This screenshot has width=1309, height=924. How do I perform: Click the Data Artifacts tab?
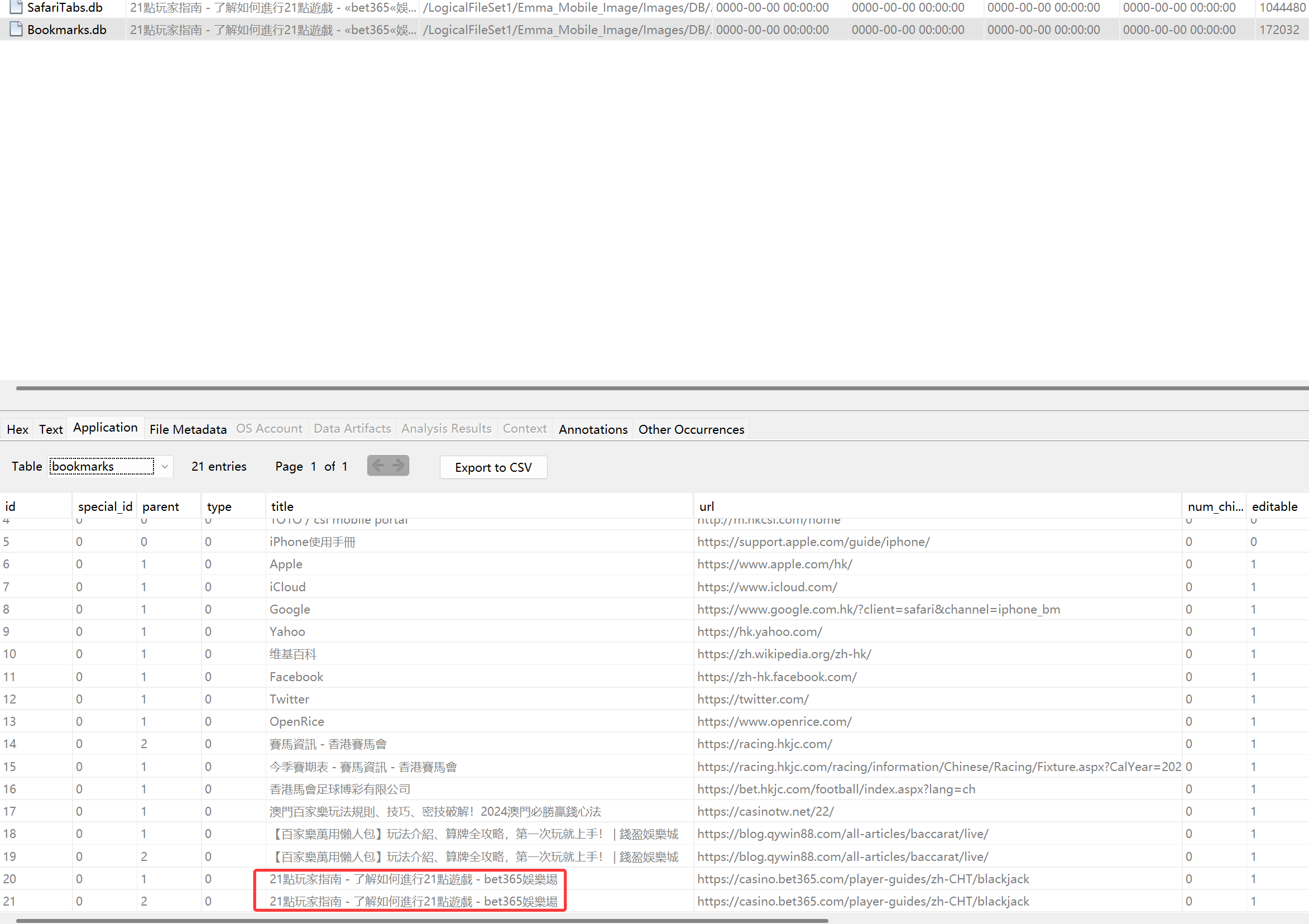tap(352, 429)
